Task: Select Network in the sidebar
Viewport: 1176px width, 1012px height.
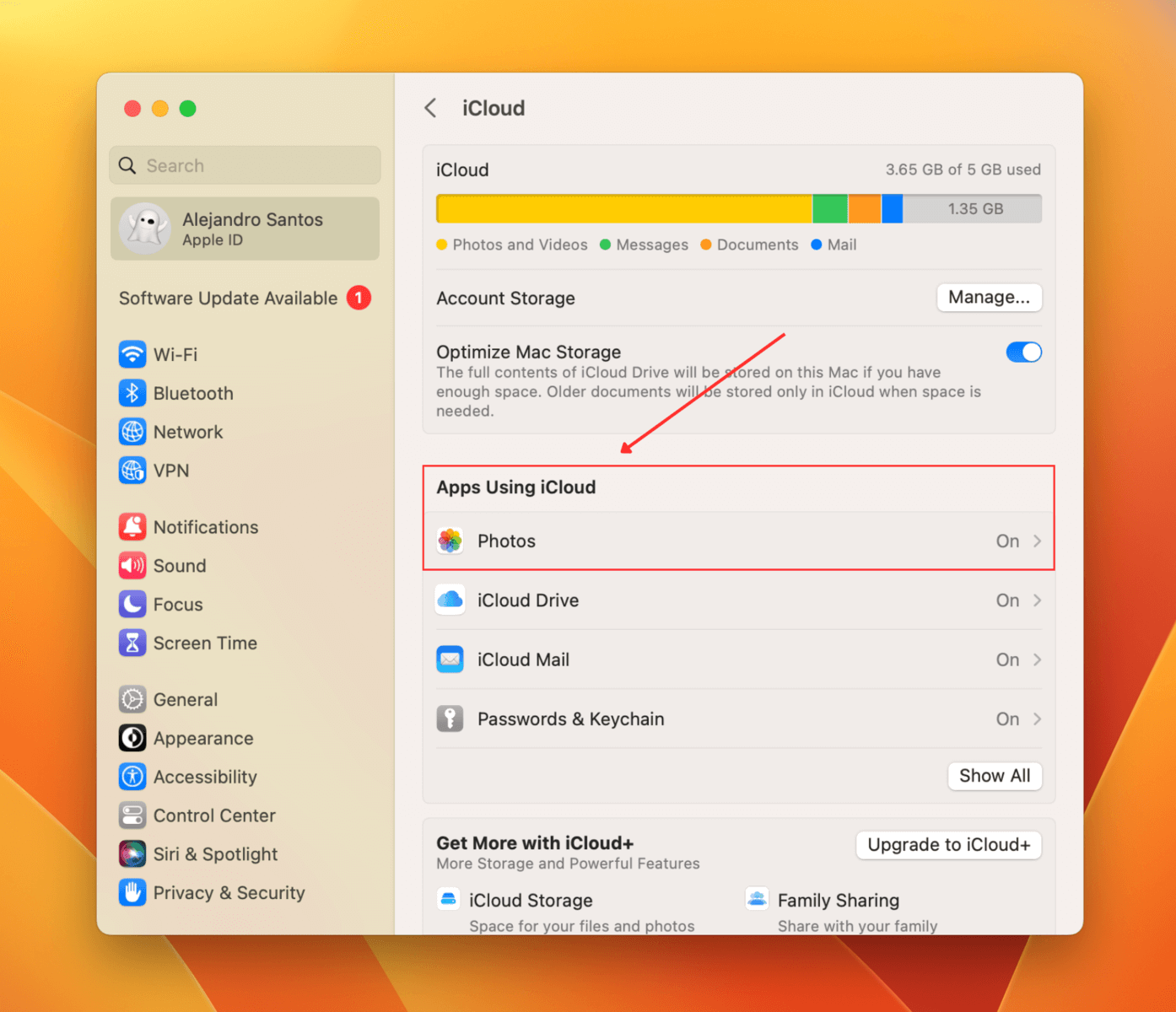Action: (245, 432)
